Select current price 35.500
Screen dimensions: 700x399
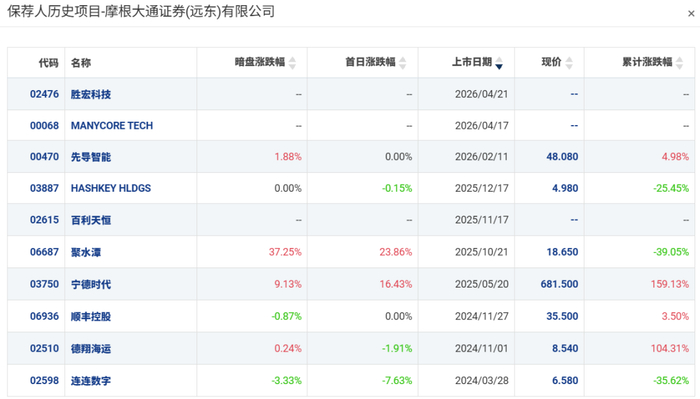562,316
